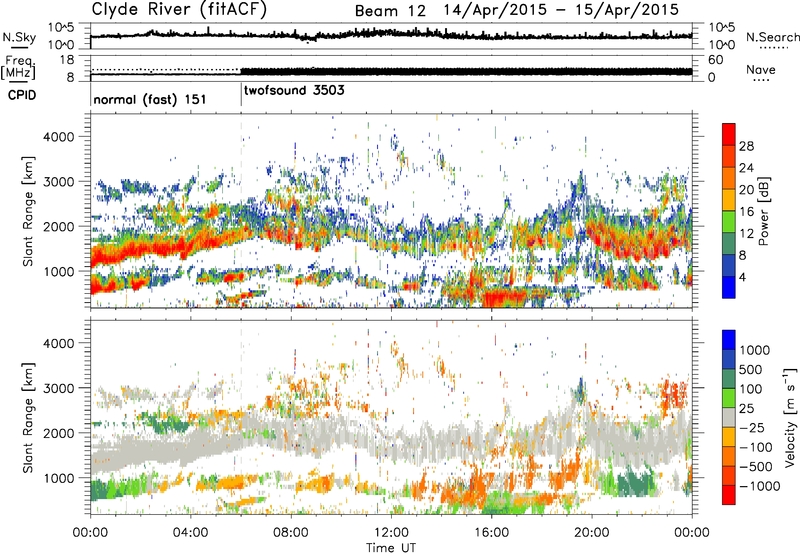Screen dimensions: 800x554
Task: Click the '1000' tick of velocity panel range axis
Action: click(x=58, y=478)
